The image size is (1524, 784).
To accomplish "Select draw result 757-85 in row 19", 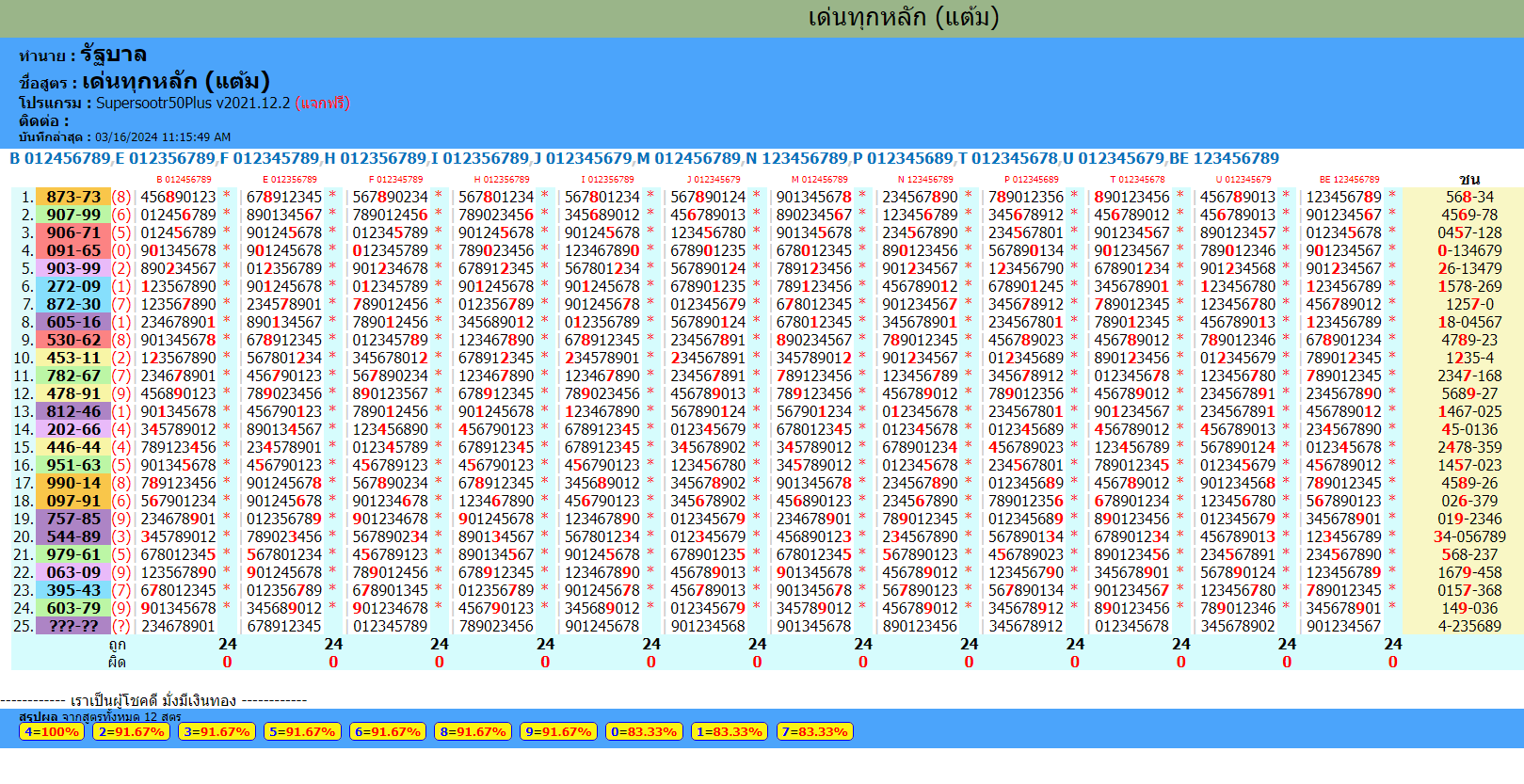I will click(x=73, y=519).
